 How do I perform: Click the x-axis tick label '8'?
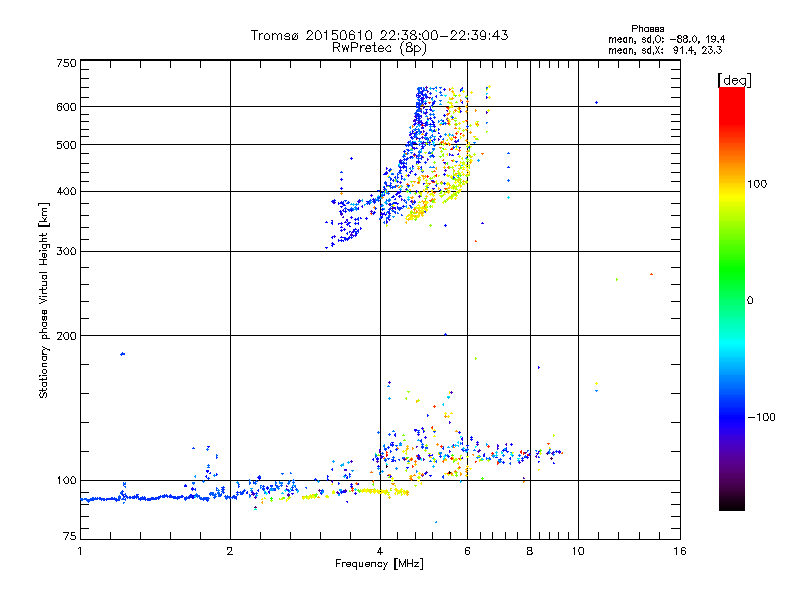click(530, 551)
